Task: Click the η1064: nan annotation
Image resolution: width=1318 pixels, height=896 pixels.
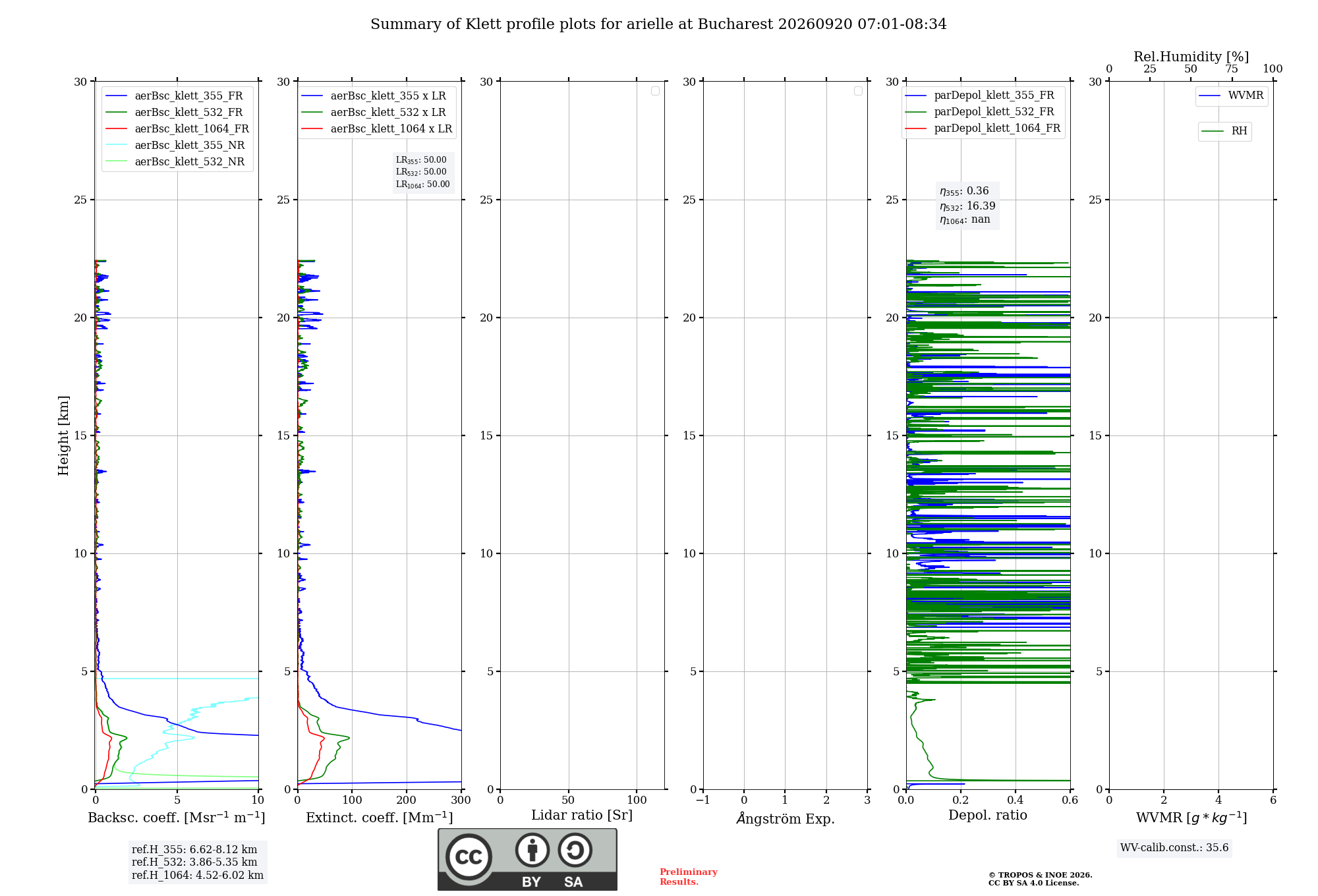Action: point(965,219)
